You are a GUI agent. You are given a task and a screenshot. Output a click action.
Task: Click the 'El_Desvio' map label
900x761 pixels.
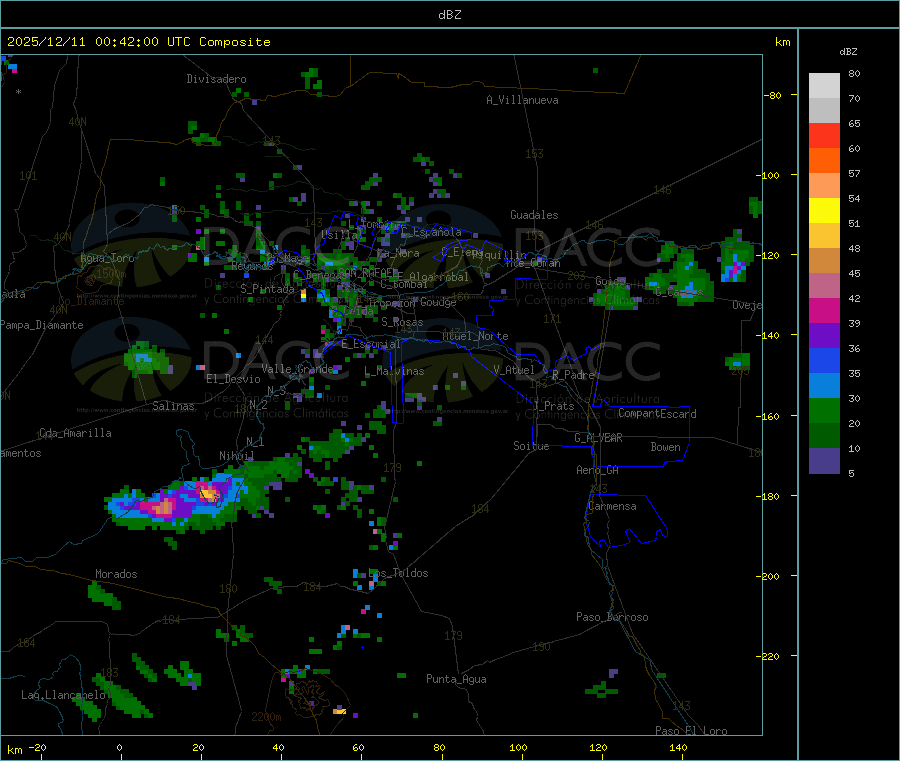(233, 379)
